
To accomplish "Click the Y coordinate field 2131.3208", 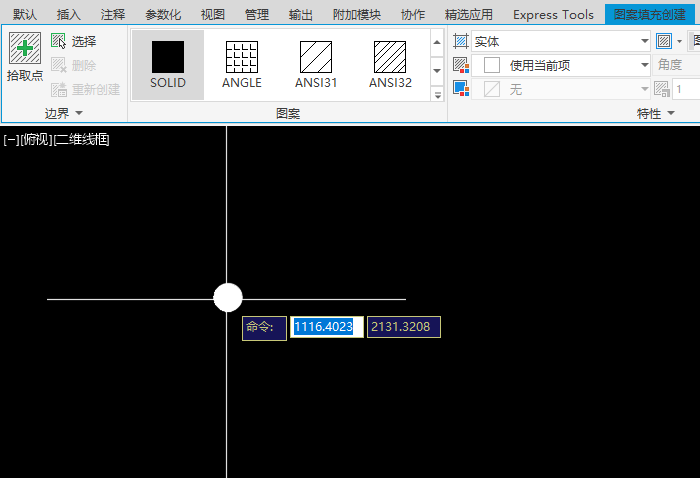I will 404,327.
